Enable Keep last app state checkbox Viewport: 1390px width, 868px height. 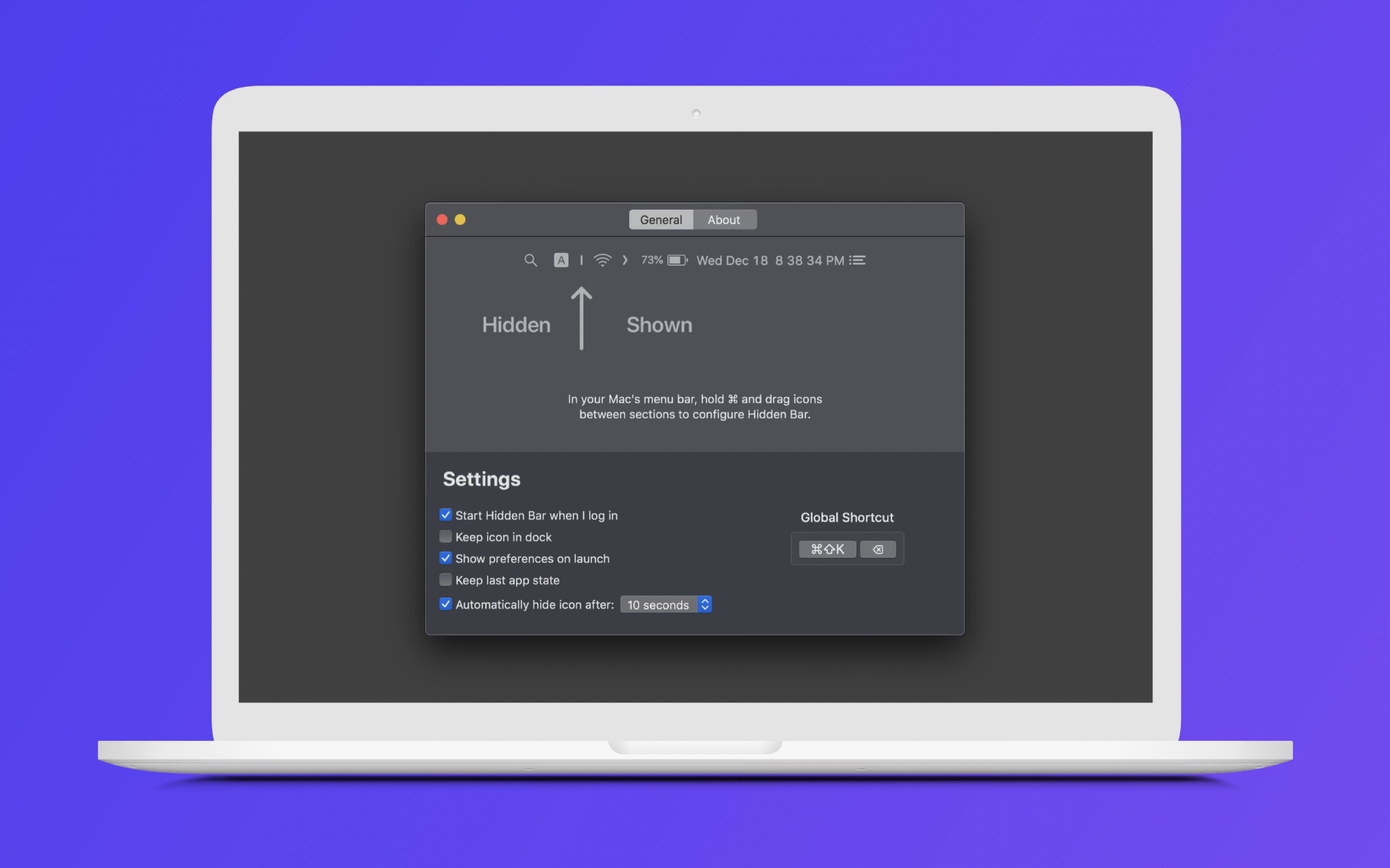tap(445, 580)
